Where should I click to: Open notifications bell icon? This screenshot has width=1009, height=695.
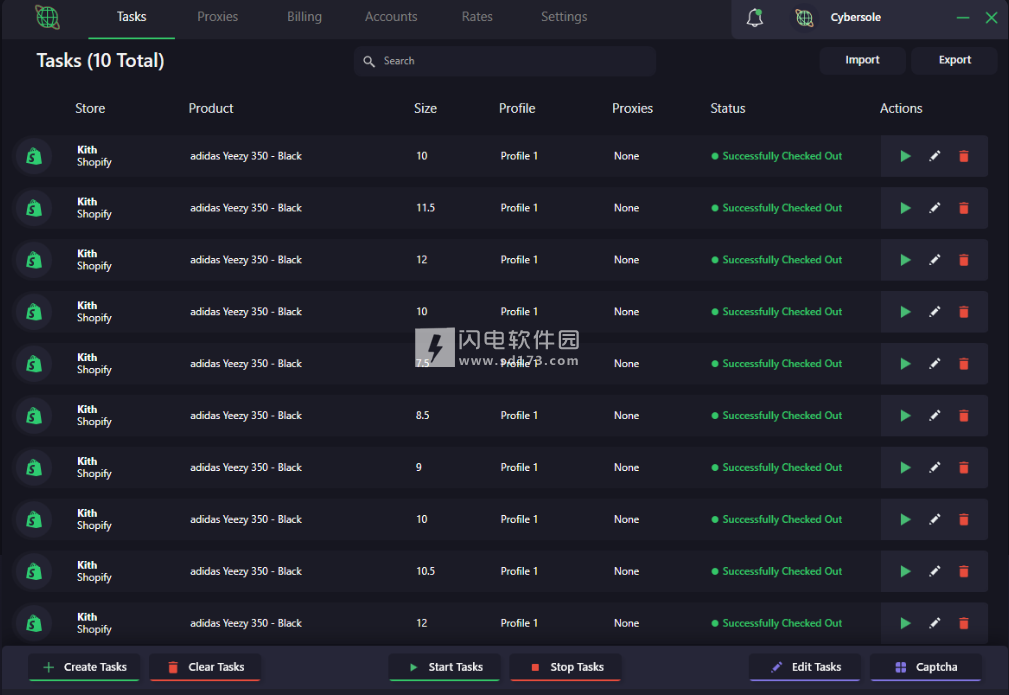coord(755,17)
